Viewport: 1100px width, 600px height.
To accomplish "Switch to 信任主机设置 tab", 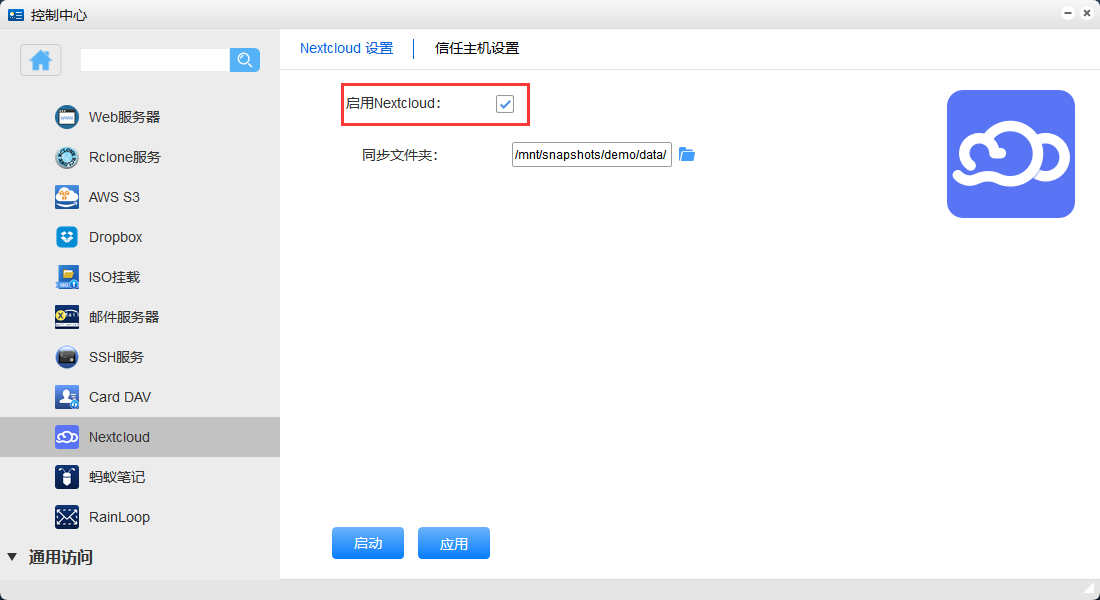I will click(x=477, y=48).
